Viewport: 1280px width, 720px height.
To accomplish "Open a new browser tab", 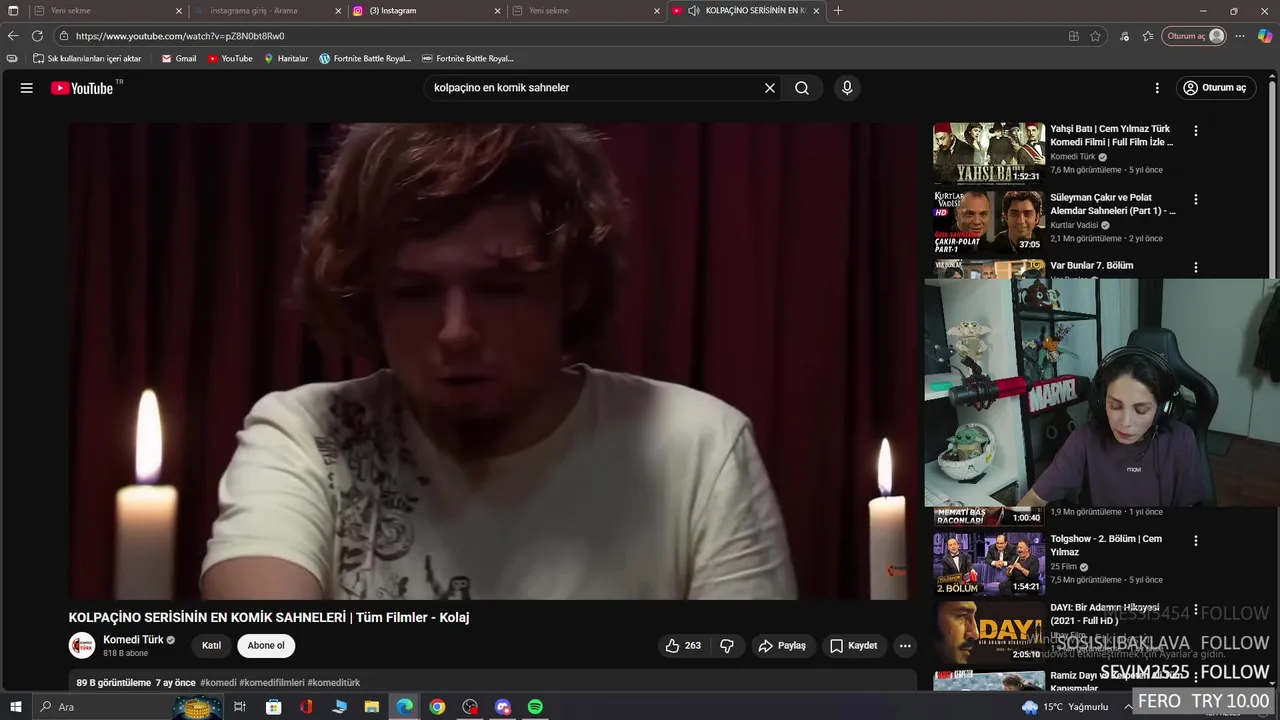I will coord(838,11).
